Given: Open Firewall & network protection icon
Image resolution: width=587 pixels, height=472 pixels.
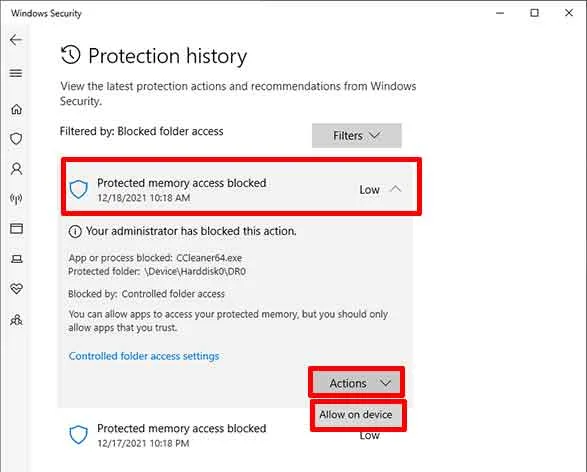Looking at the screenshot, I should 16,199.
